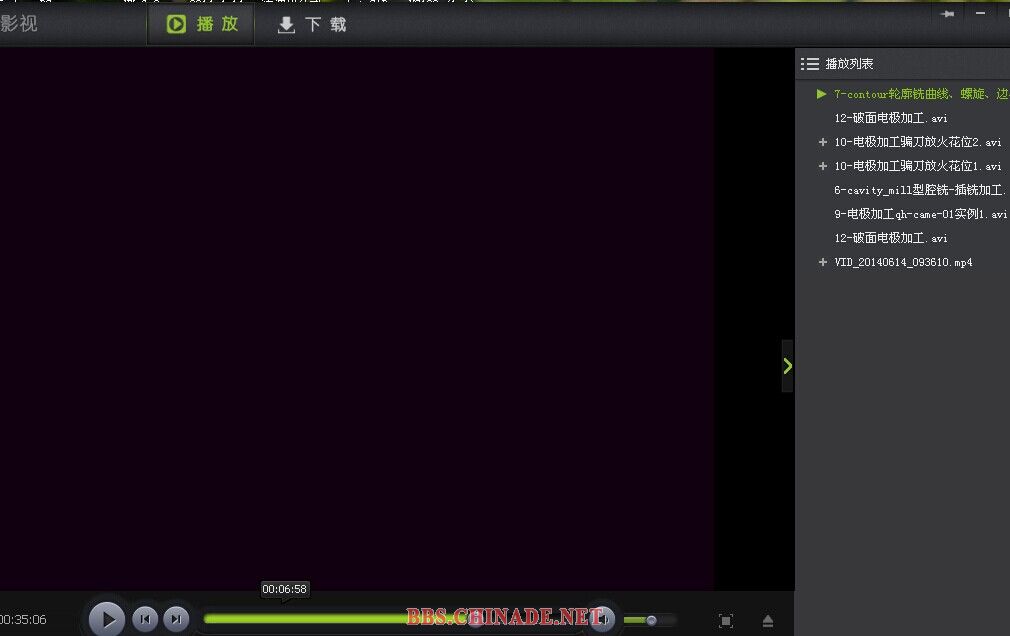1010x636 pixels.
Task: Click the eject/open file icon
Action: (767, 621)
